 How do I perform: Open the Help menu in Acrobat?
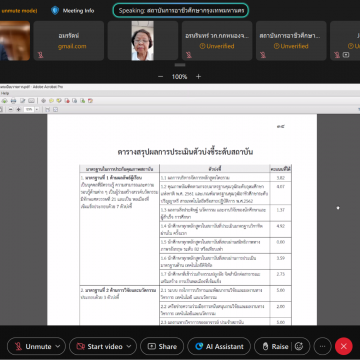tap(4, 93)
